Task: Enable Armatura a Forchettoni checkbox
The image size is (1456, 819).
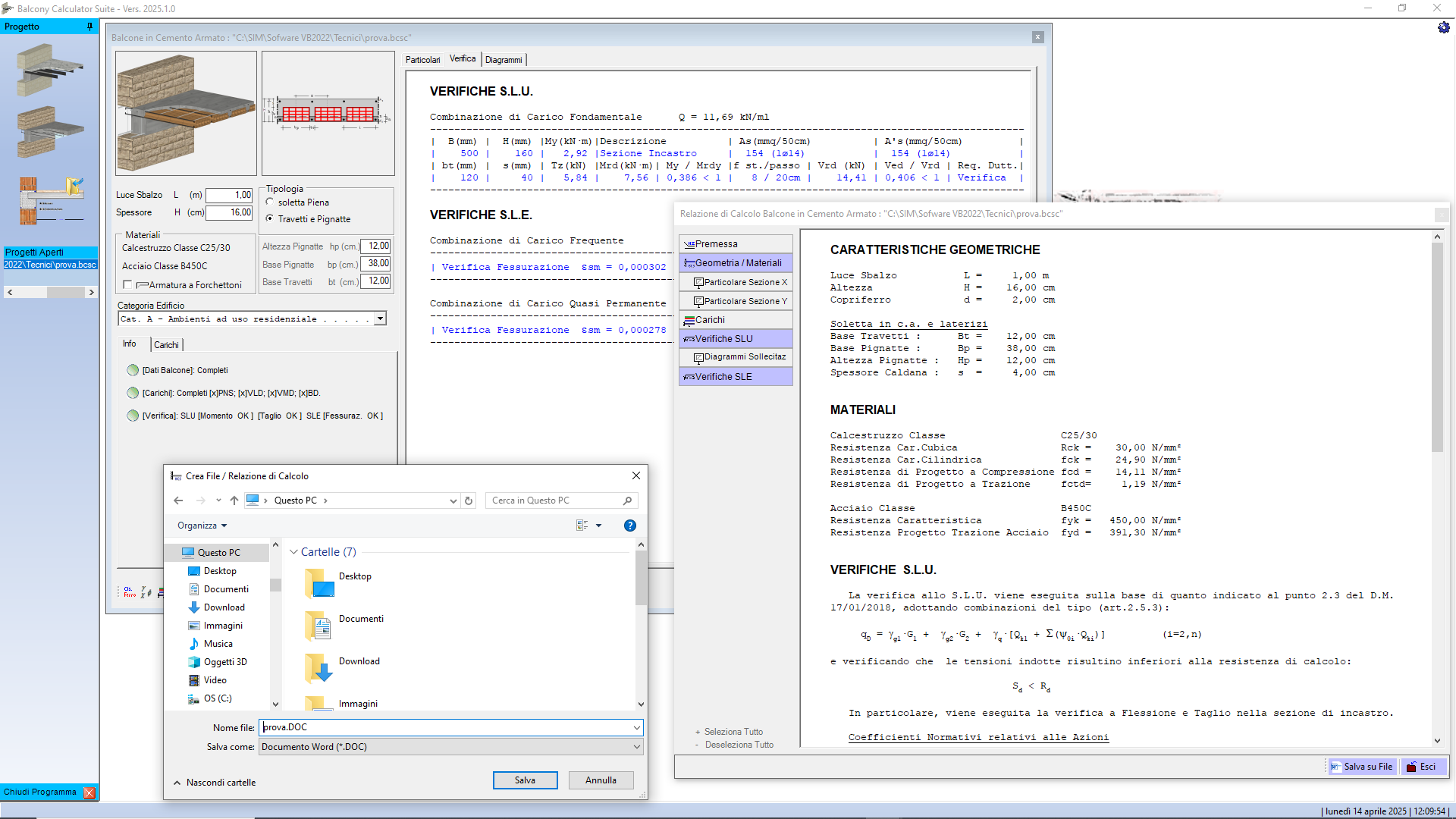Action: (127, 285)
